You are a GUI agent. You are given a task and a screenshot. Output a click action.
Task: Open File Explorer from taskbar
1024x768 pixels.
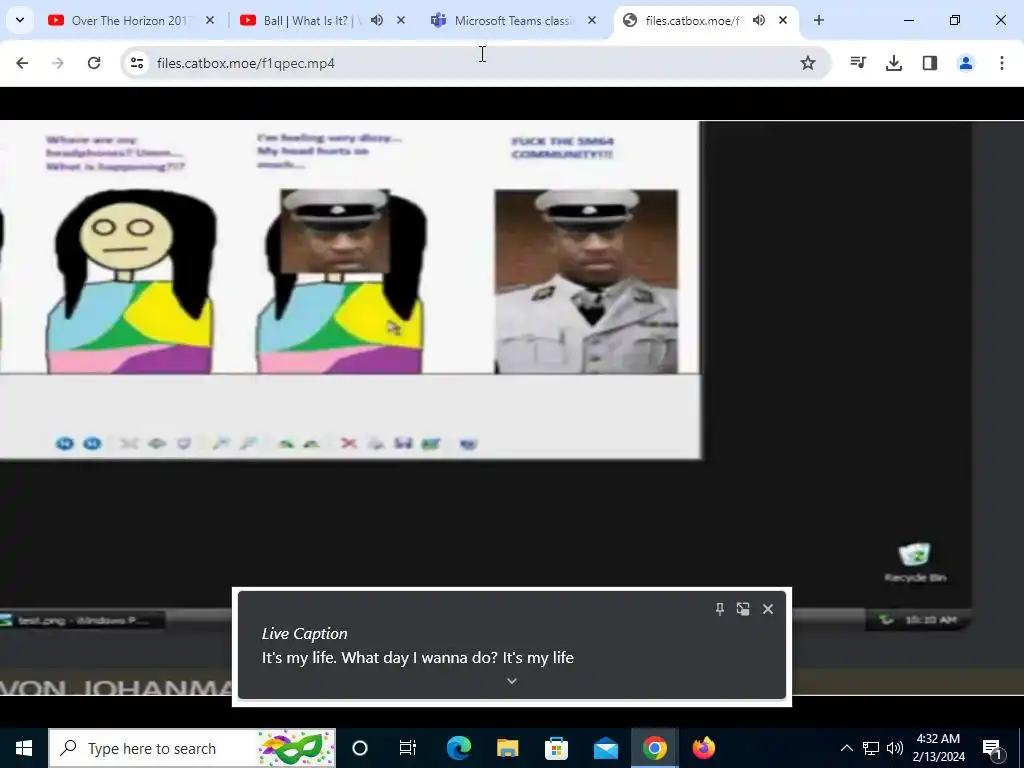pos(507,748)
